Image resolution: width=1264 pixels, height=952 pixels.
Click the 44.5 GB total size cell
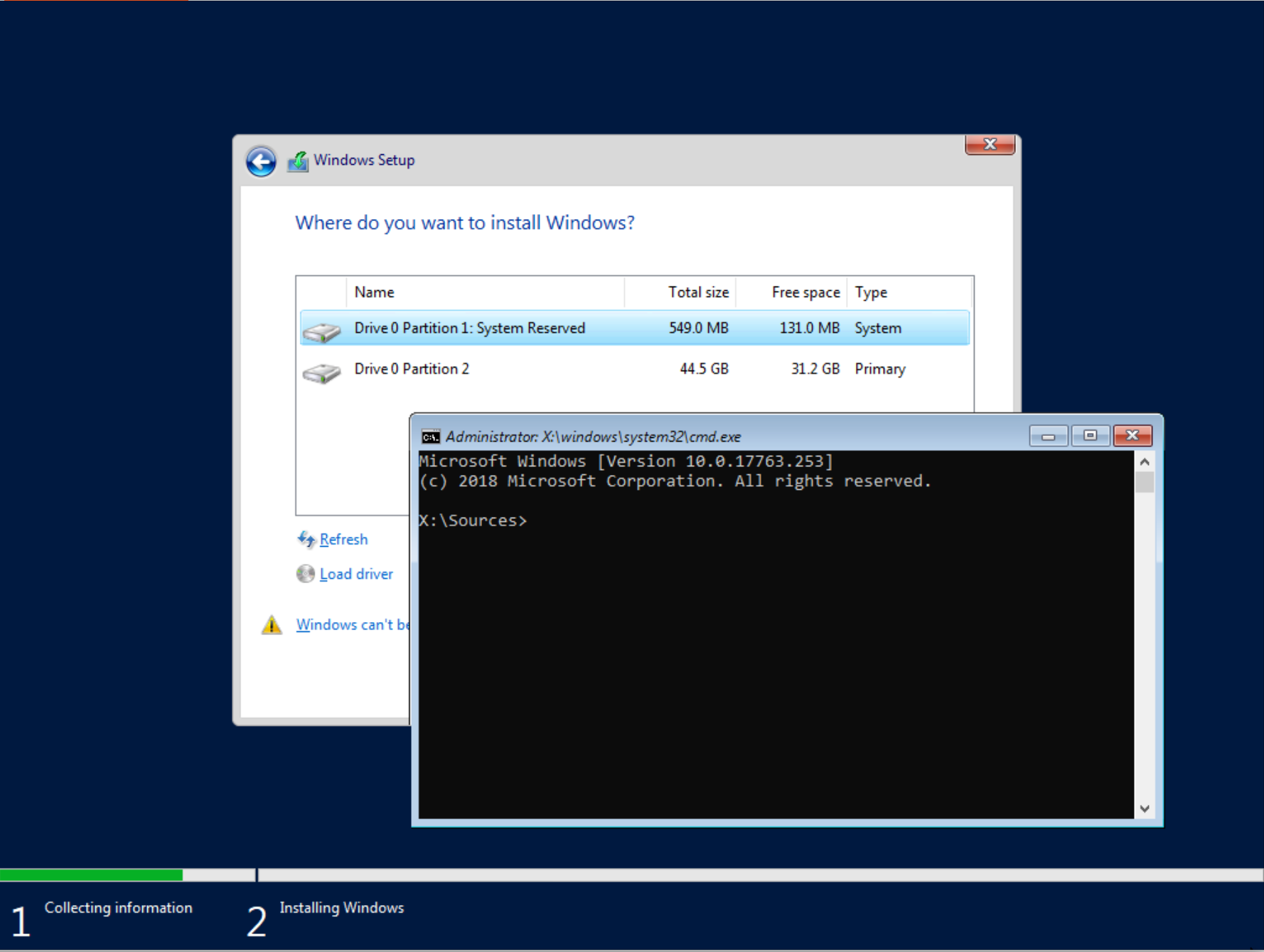[x=704, y=369]
